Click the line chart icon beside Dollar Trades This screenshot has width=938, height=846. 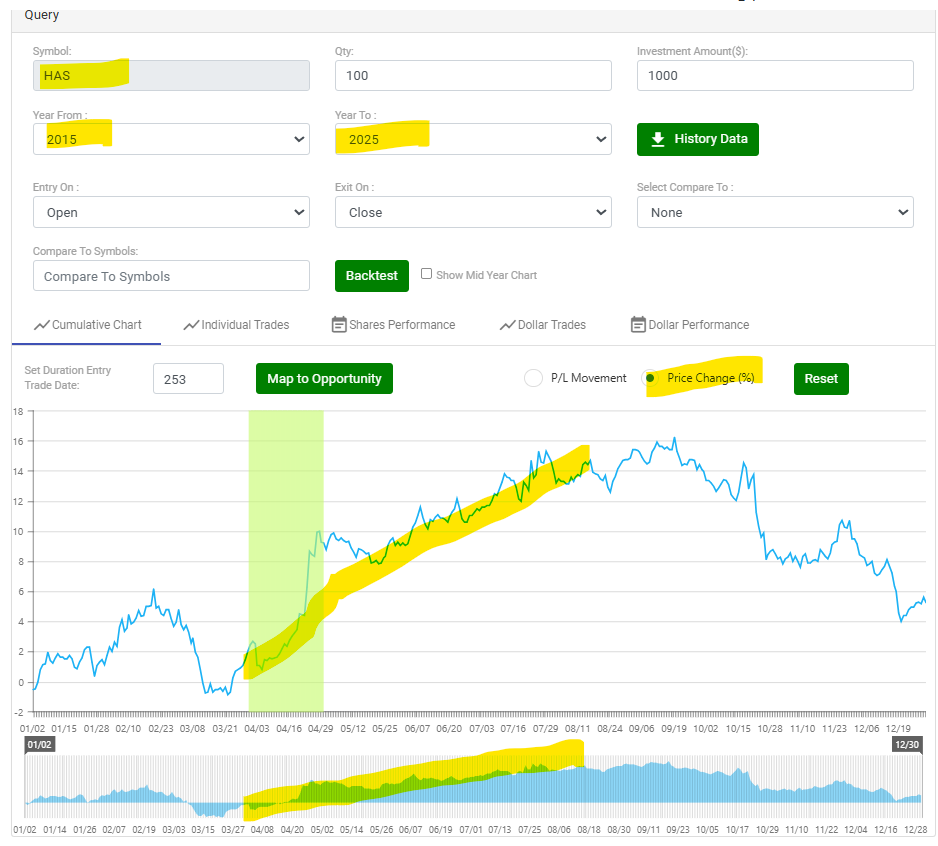[x=508, y=325]
